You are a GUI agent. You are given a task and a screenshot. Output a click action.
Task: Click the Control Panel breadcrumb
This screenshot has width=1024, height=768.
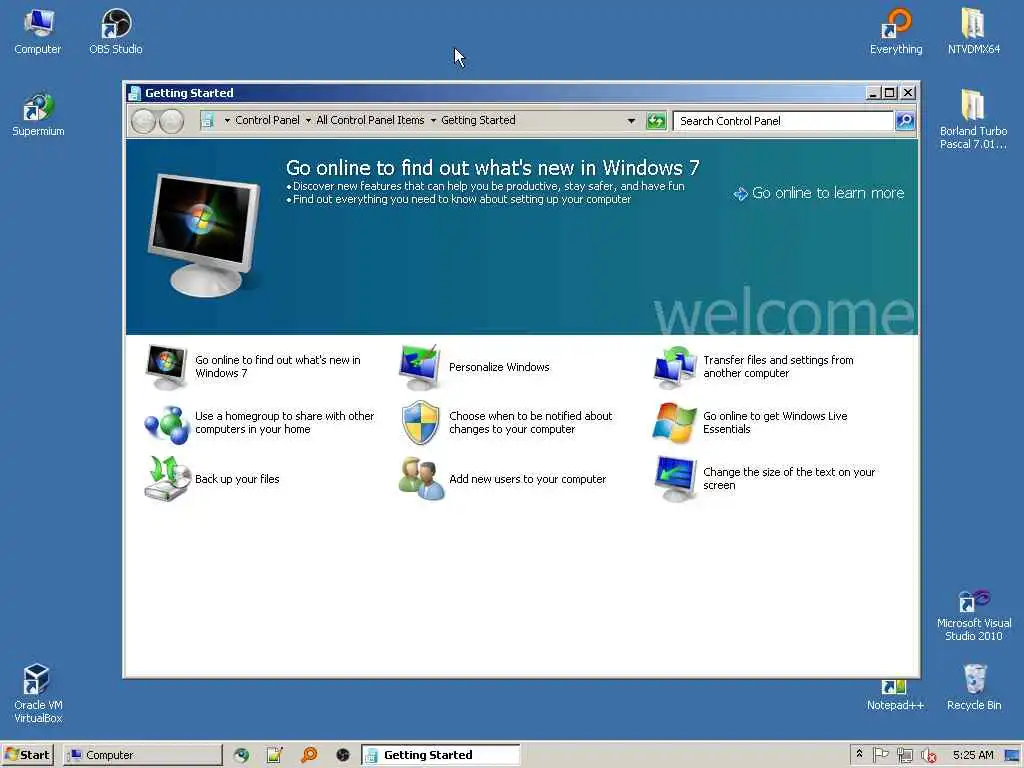267,120
